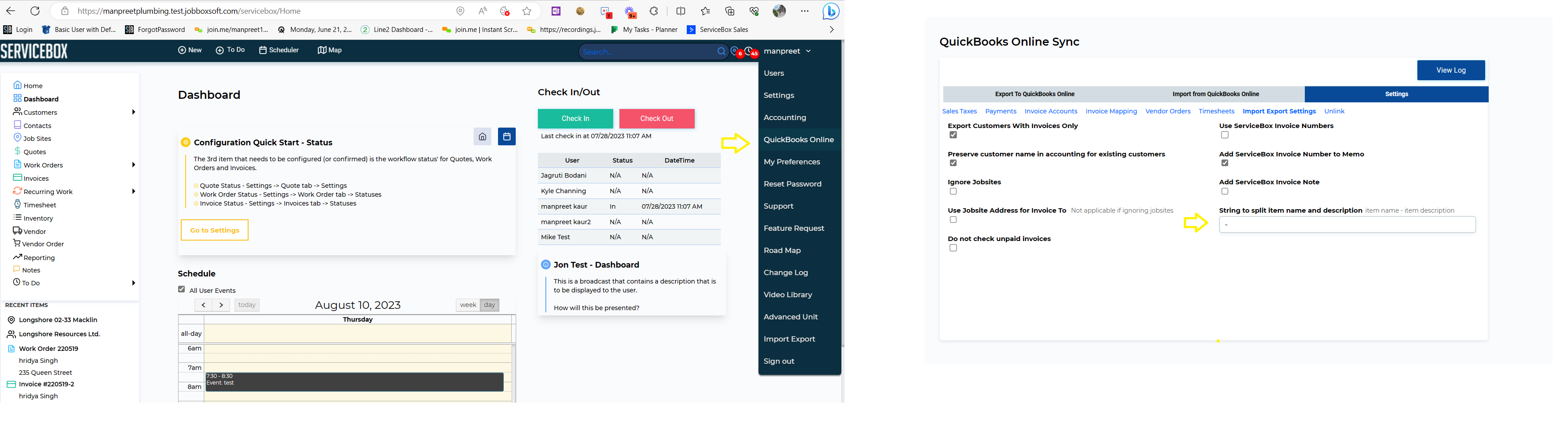Add page to favorites star icon
The height and width of the screenshot is (424, 1568).
point(526,11)
